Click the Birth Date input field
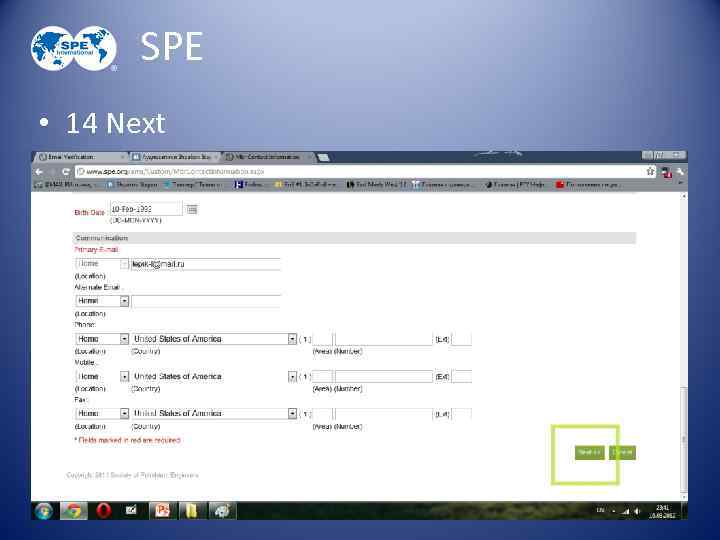The image size is (720, 540). tap(146, 209)
